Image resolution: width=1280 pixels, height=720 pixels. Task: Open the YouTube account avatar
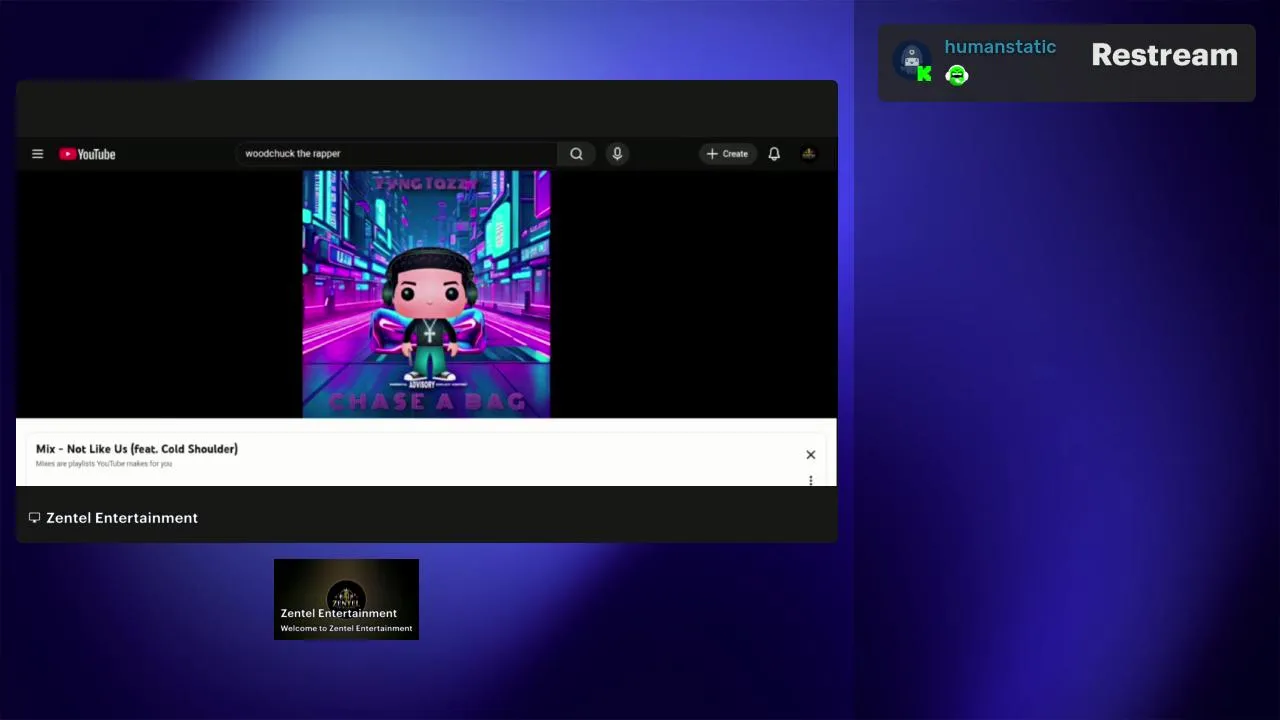809,154
